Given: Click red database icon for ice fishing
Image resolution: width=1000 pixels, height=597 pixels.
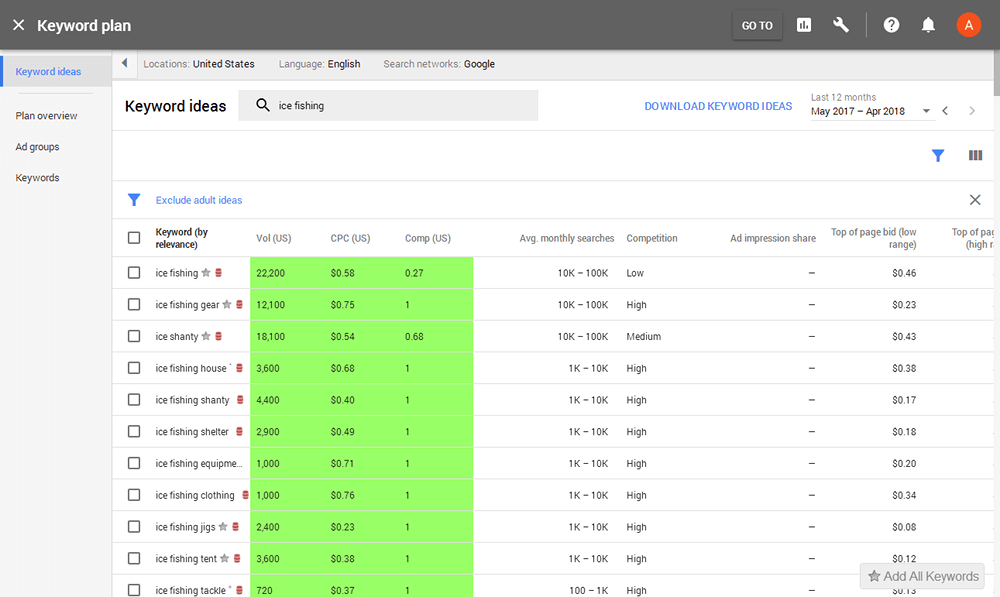Looking at the screenshot, I should tap(218, 272).
